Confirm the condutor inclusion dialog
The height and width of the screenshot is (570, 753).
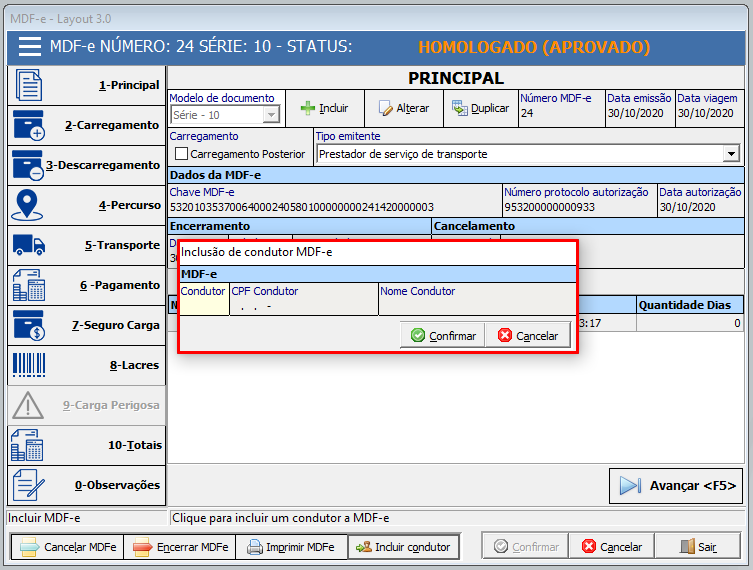click(443, 335)
